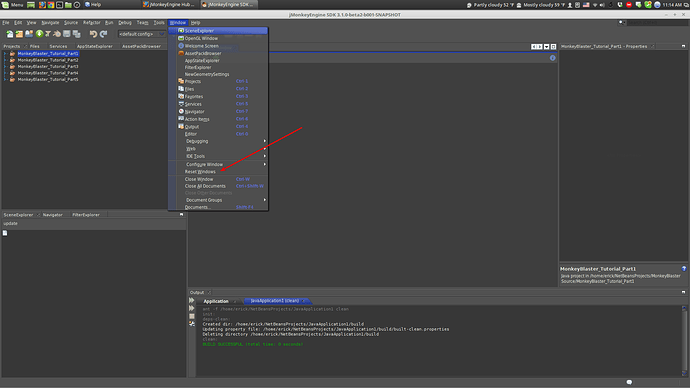Image resolution: width=690 pixels, height=388 pixels.
Task: Open the Document Groups submenu
Action: click(218, 200)
